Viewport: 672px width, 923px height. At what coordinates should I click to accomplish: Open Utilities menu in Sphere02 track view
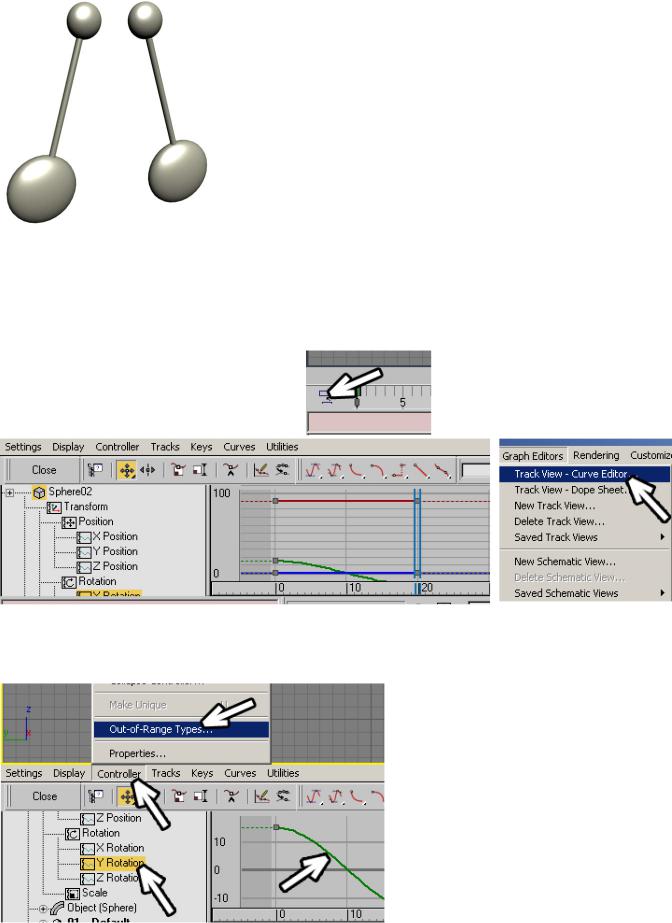coord(282,447)
